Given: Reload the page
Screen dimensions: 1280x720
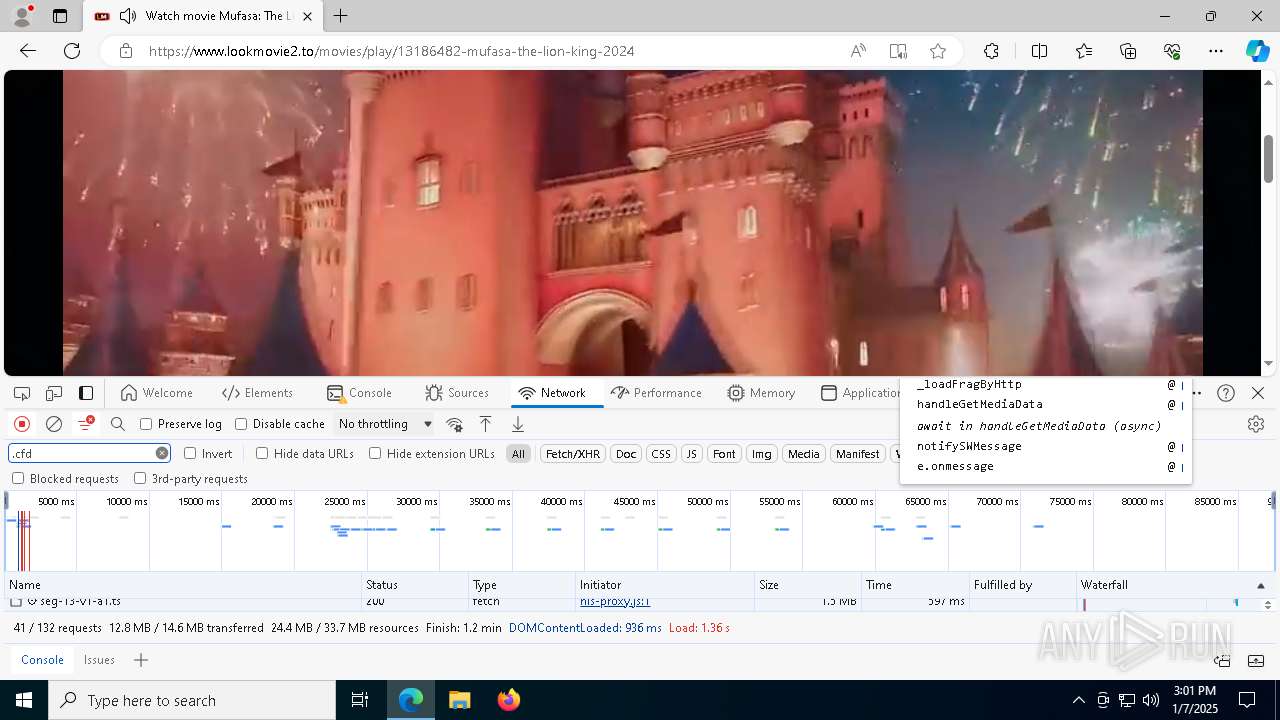Looking at the screenshot, I should (72, 51).
